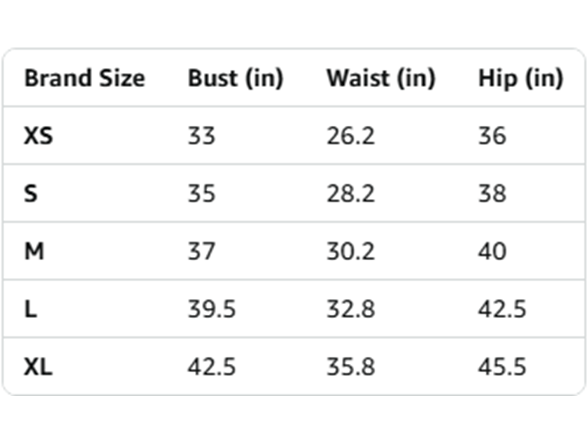Click the S hip value 38
Viewport: 588px width, 441px height.
coord(492,194)
